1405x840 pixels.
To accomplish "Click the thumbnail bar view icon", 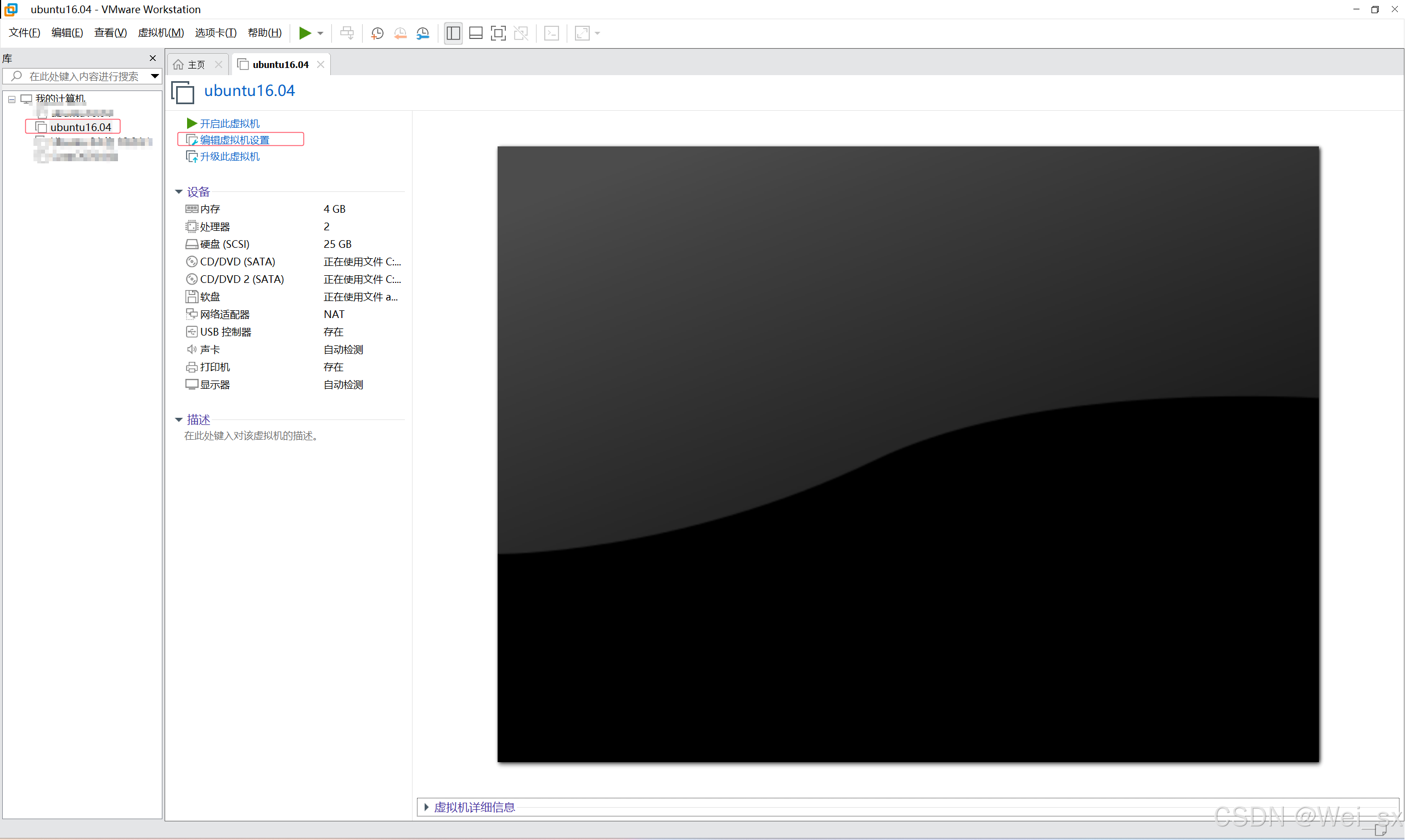I will [476, 33].
